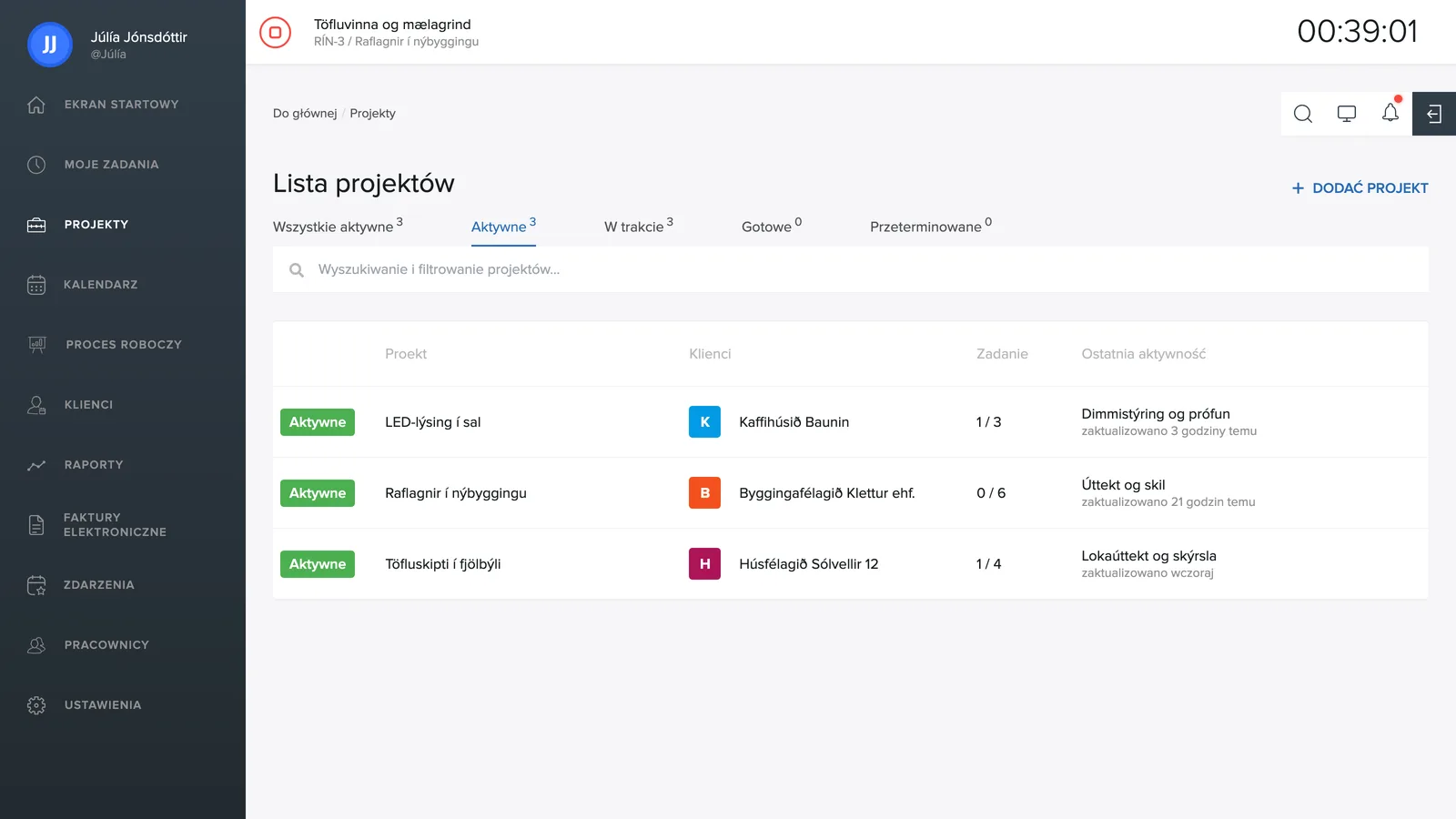Viewport: 1456px width, 819px height.
Task: Focus the project search and filter field
Action: tap(851, 270)
